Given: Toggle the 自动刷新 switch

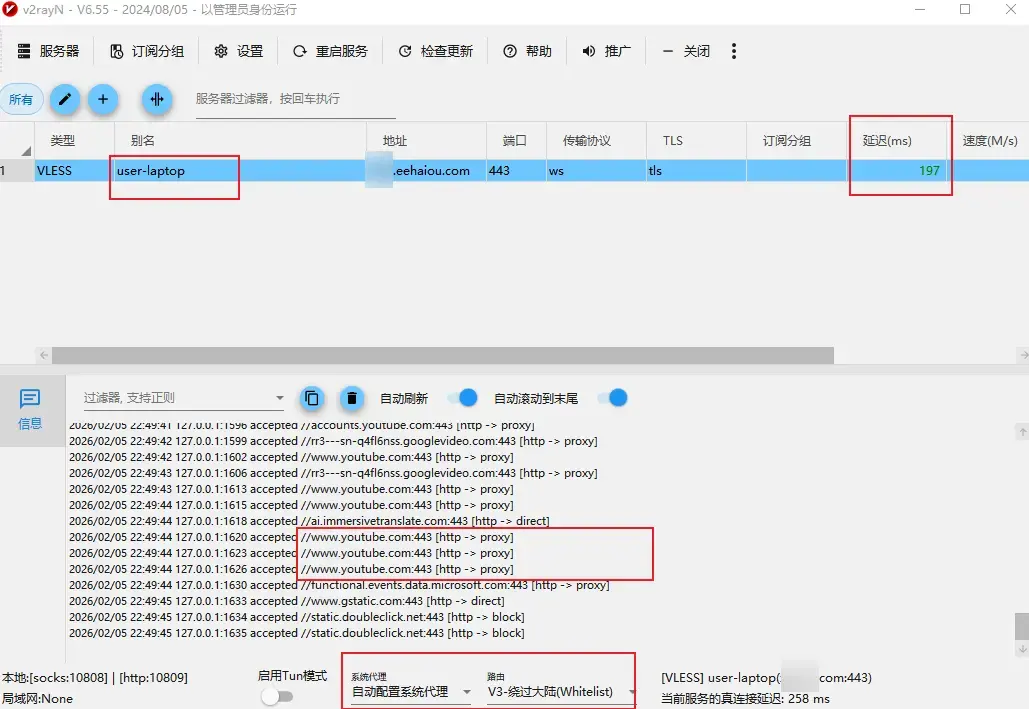Looking at the screenshot, I should pos(461,398).
